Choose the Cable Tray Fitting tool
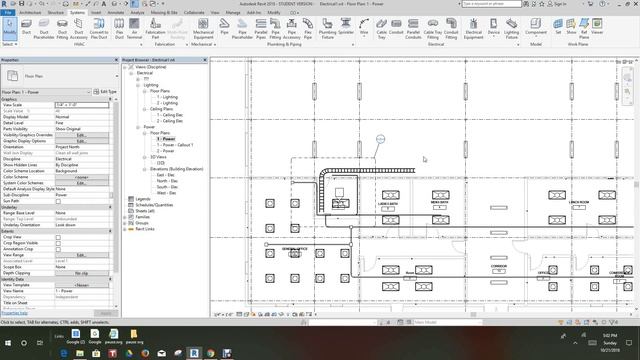 coord(433,29)
